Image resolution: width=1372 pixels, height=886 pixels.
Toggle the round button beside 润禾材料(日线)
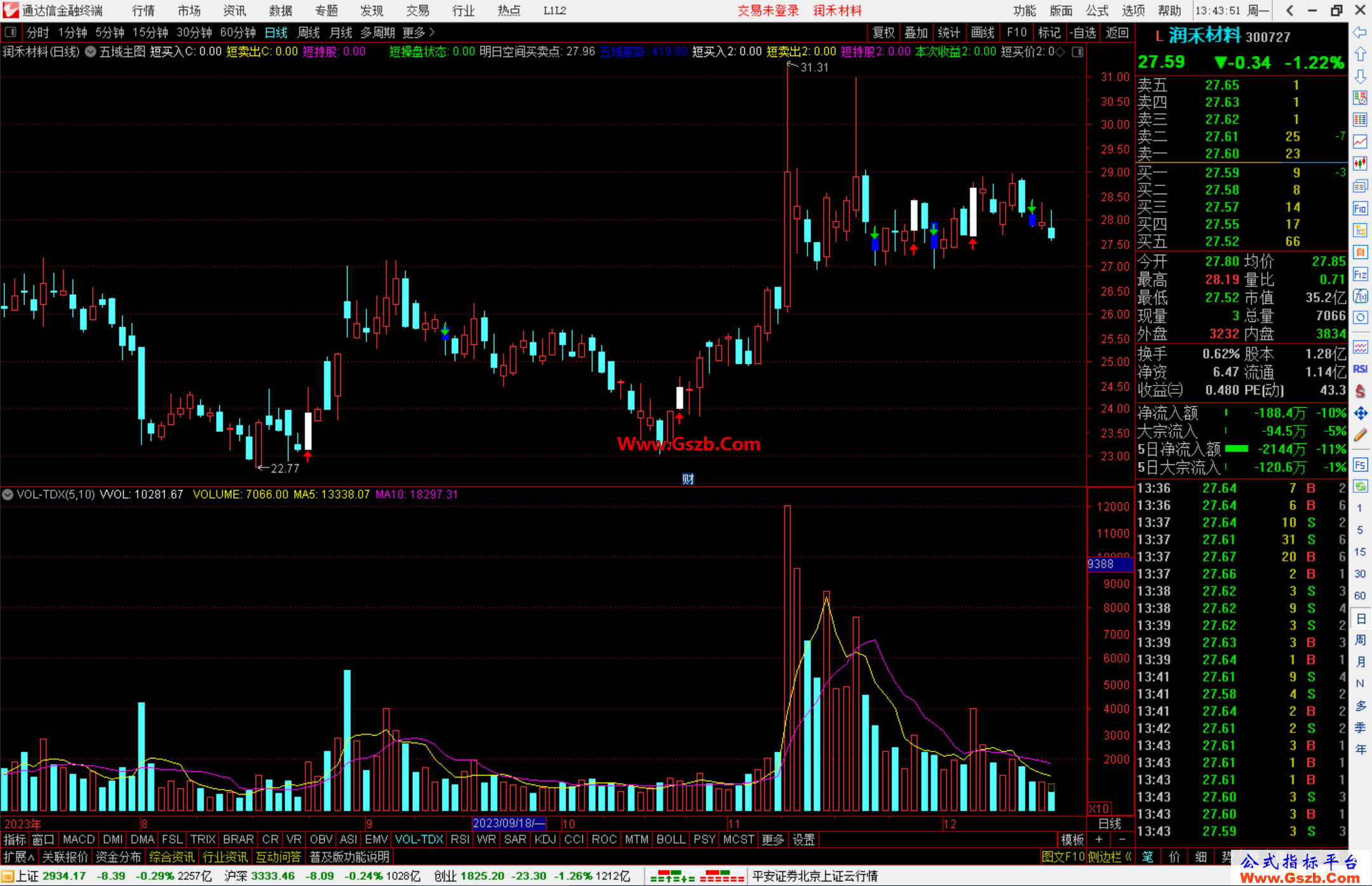tap(91, 51)
